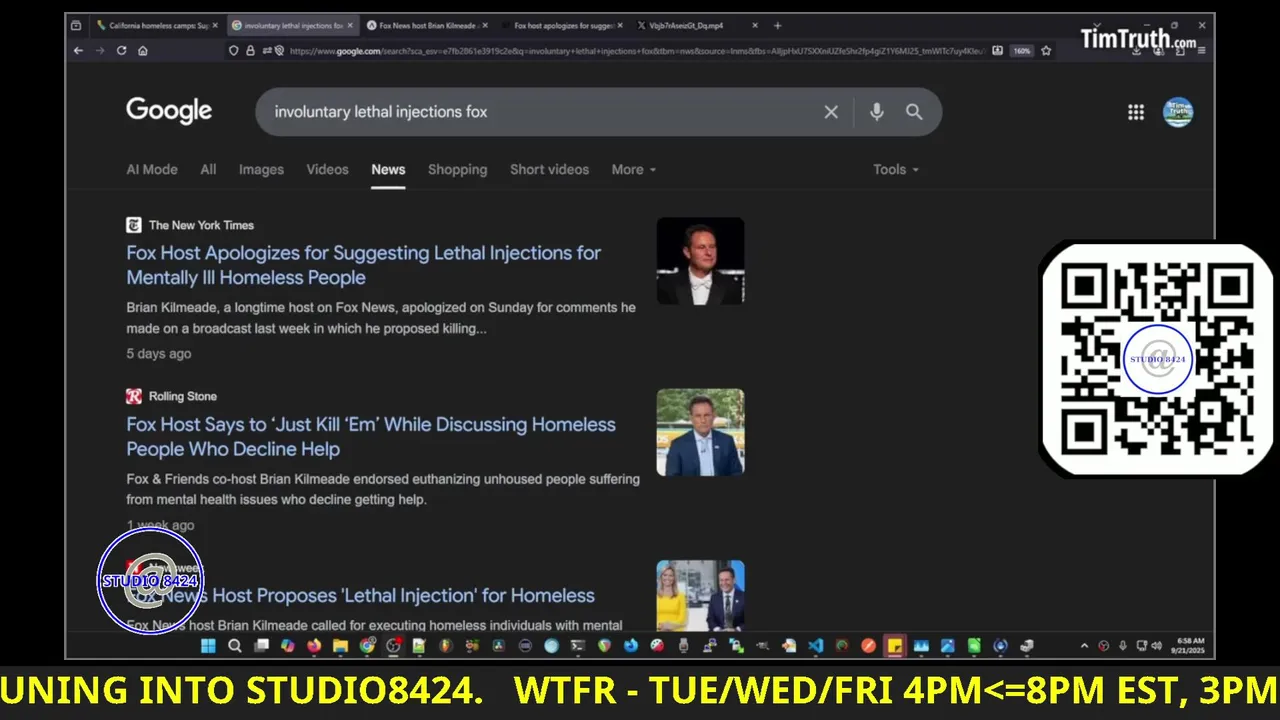Select the News results tab
Viewport: 1280px width, 720px height.
click(x=388, y=169)
